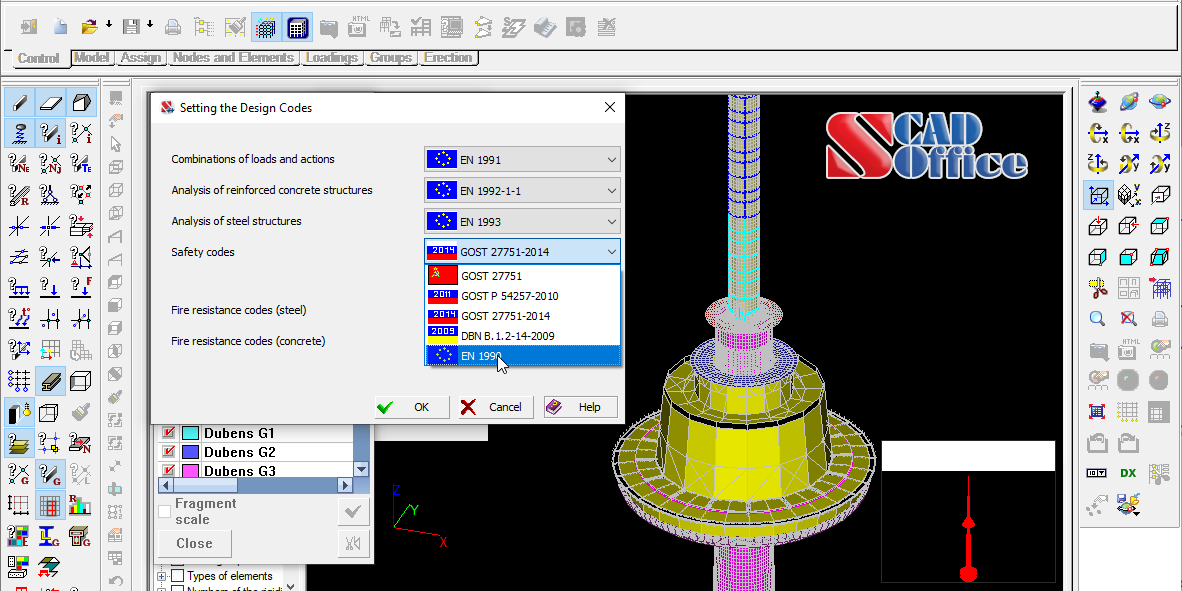Click the save floppy disk icon

coord(130,27)
